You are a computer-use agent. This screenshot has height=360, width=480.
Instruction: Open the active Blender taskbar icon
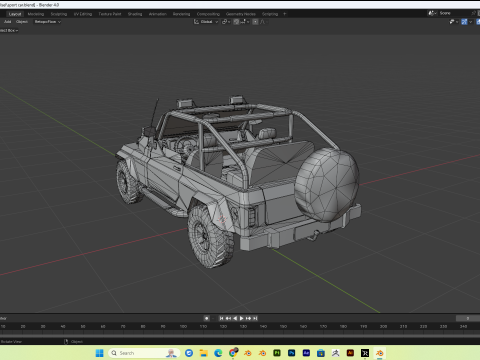pyautogui.click(x=380, y=353)
